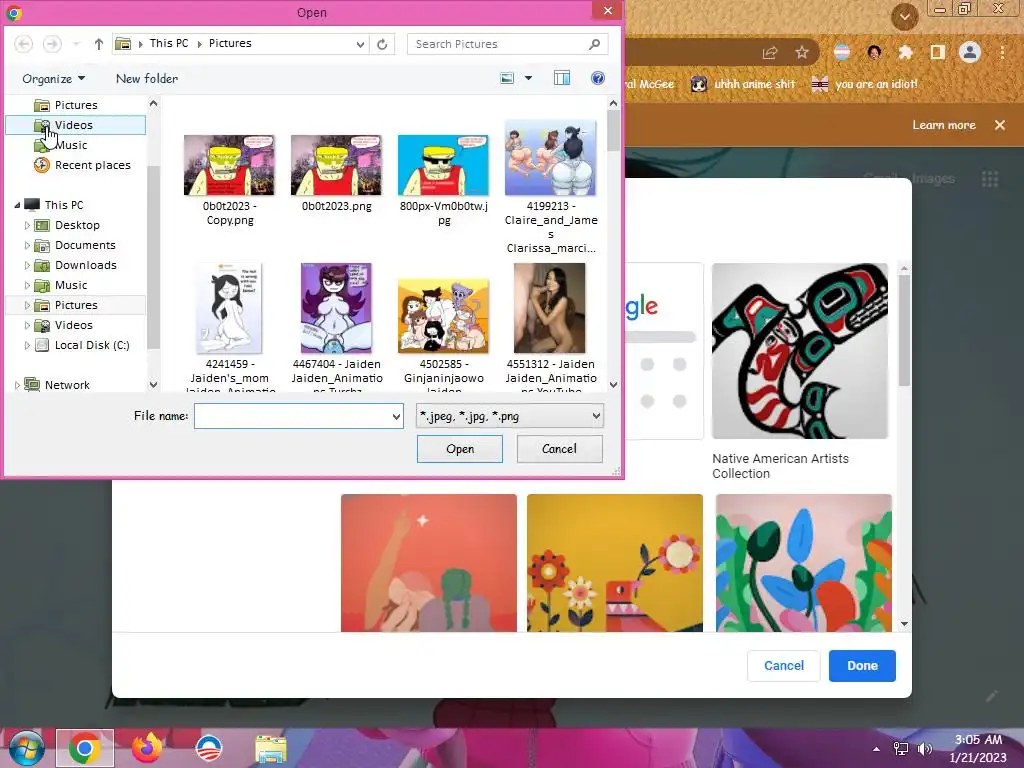Follow the Learn more link
The width and height of the screenshot is (1024, 768).
point(944,125)
